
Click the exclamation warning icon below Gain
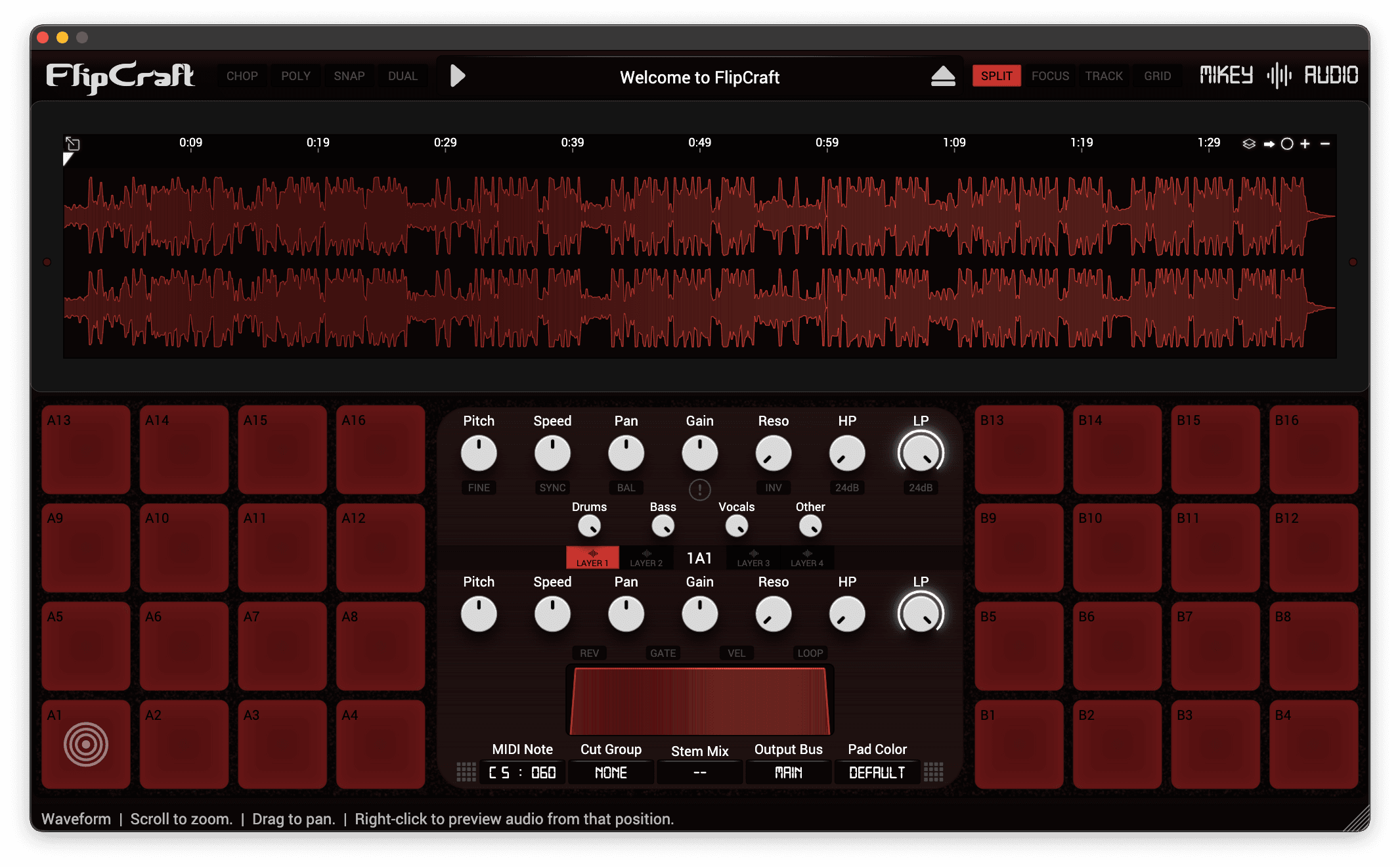[x=699, y=489]
